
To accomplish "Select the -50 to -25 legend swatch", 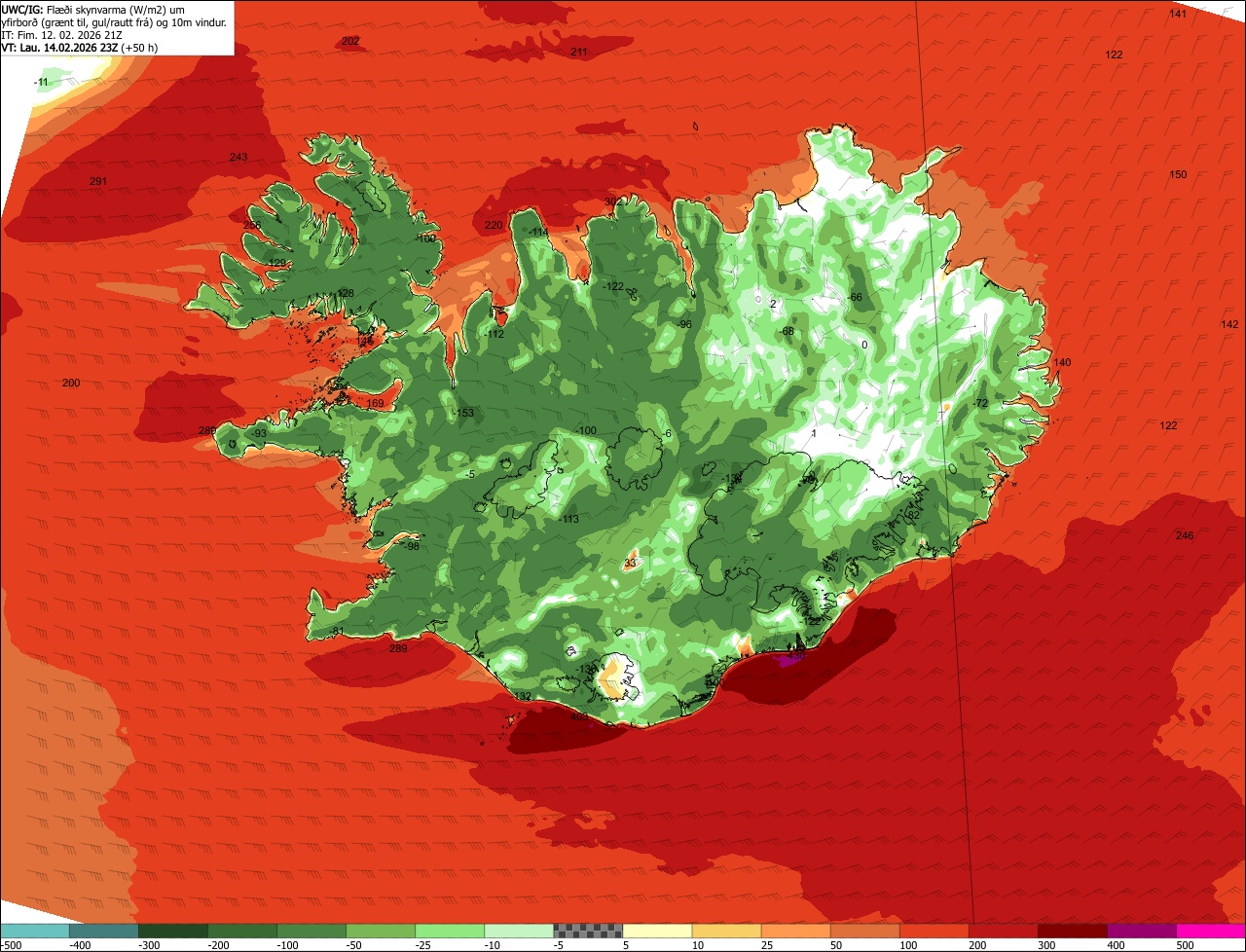I will 380,931.
